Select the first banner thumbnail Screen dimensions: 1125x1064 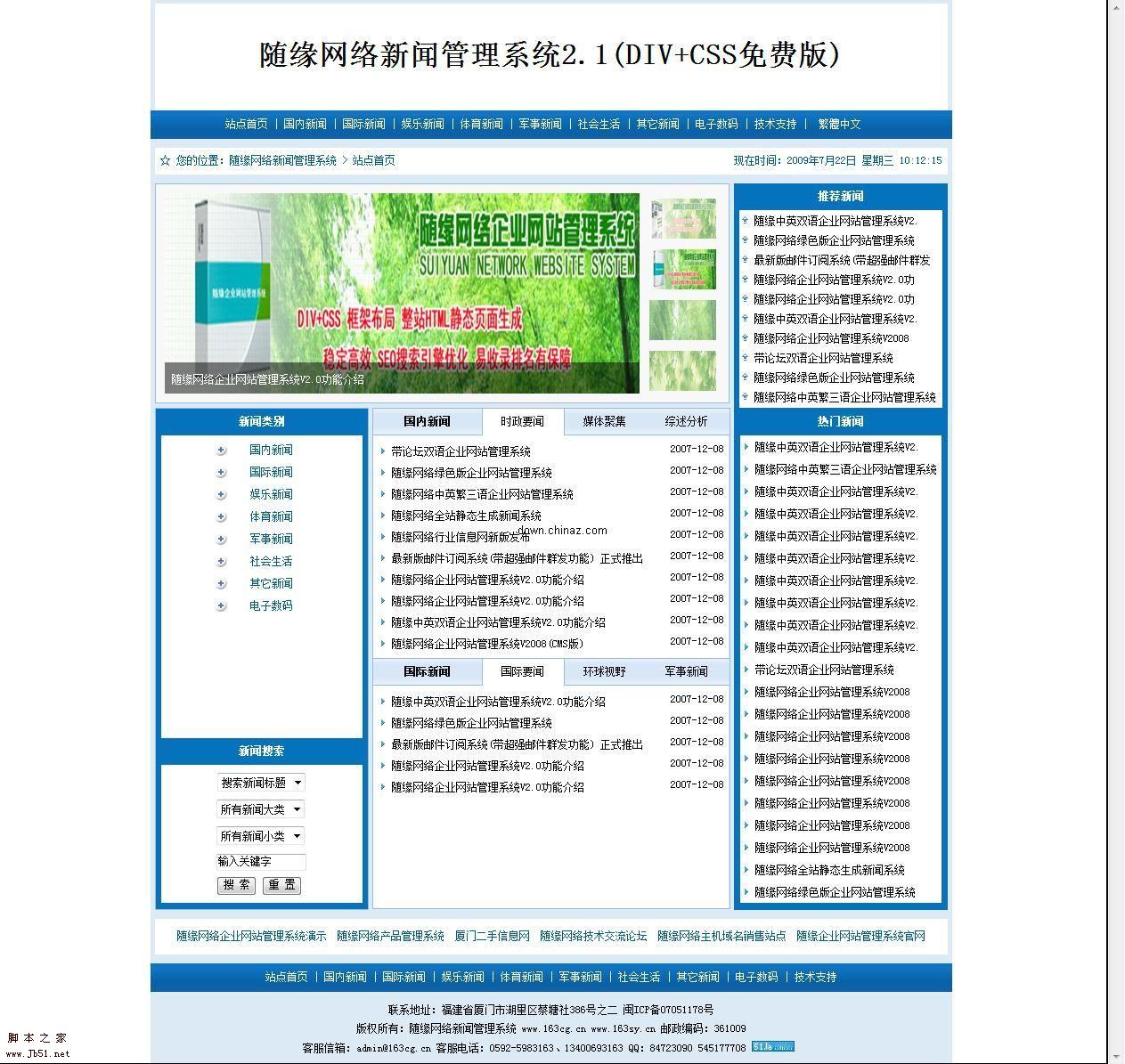pos(682,218)
